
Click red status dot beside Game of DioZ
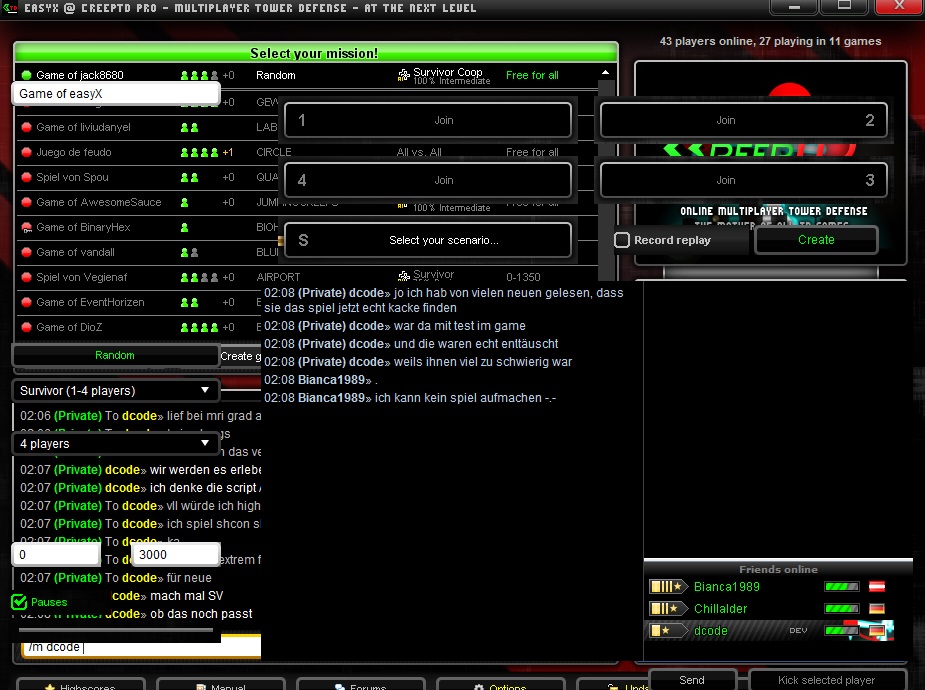pyautogui.click(x=27, y=327)
